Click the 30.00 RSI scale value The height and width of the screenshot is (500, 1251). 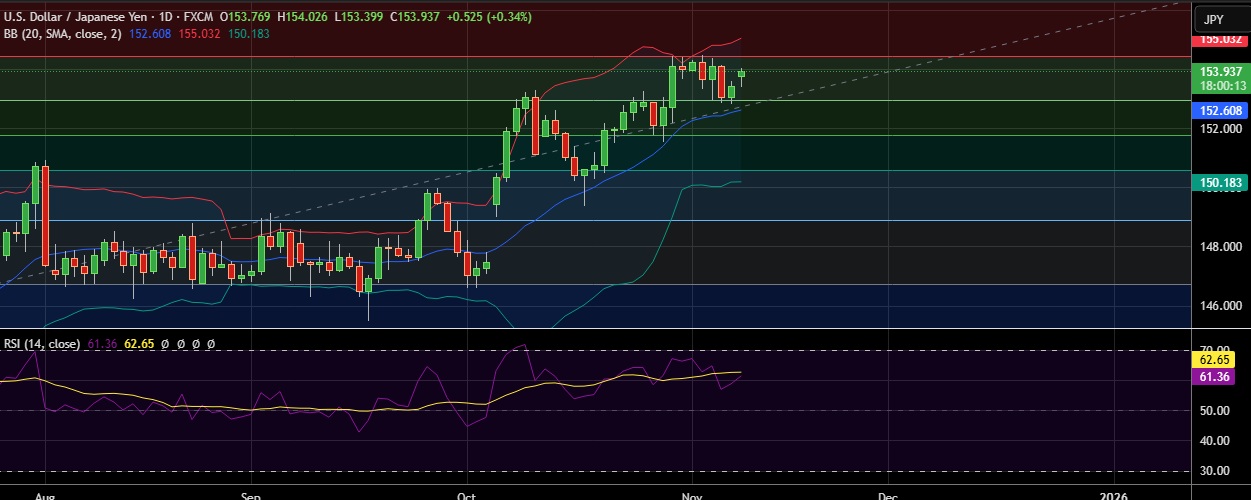point(1216,471)
